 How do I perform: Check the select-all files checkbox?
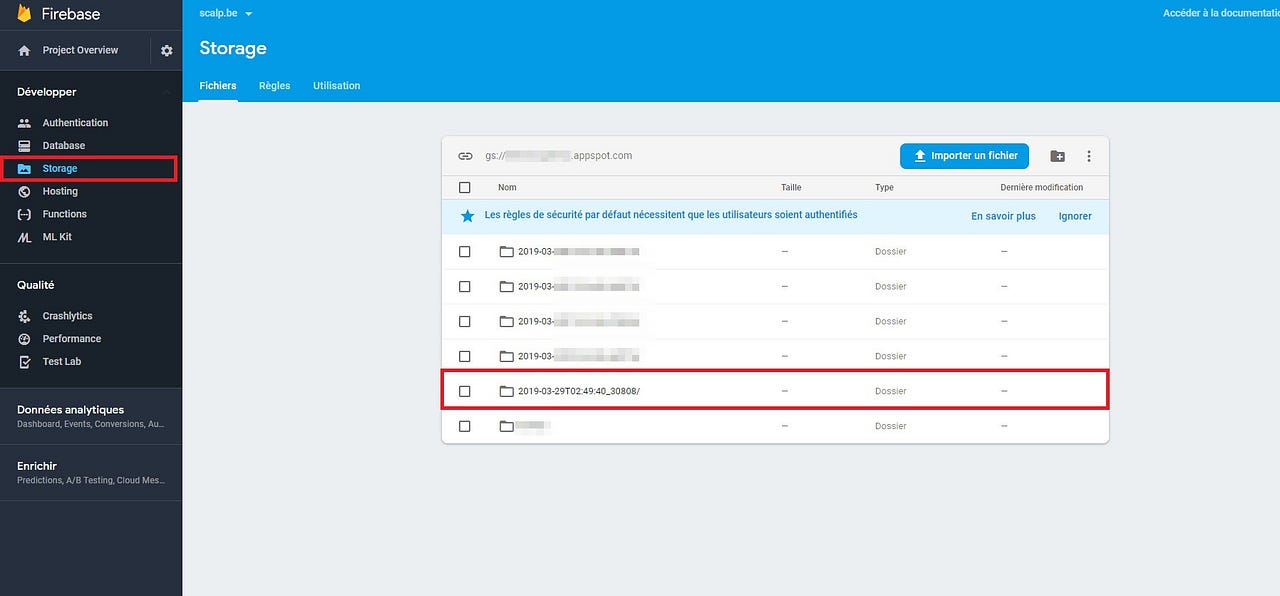click(464, 187)
